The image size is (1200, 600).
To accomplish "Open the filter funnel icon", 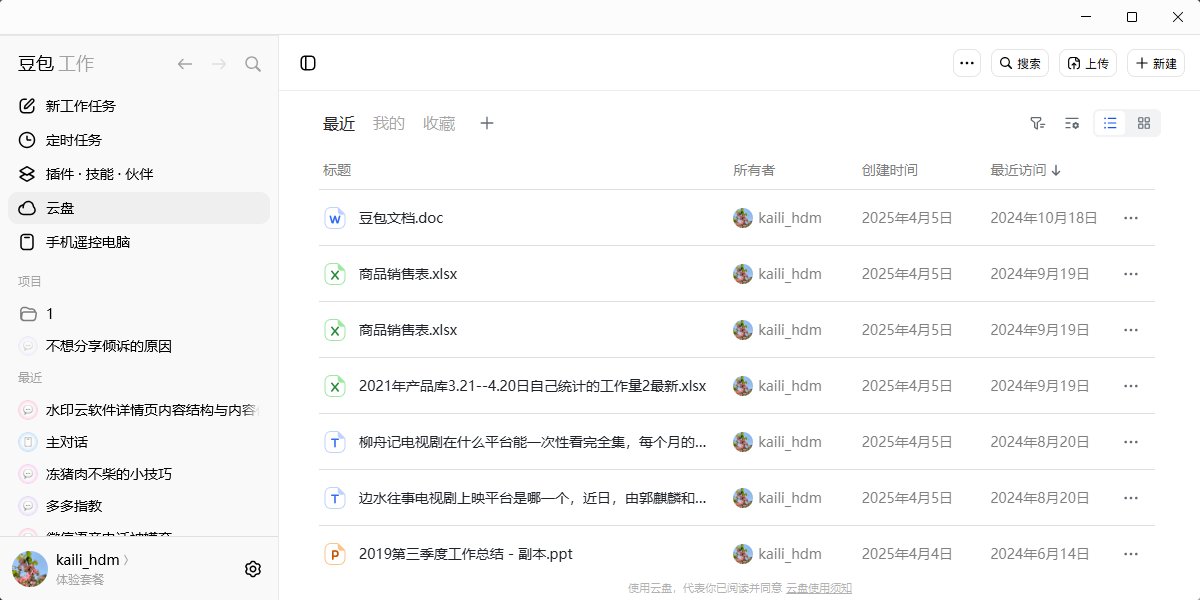I will (x=1038, y=123).
